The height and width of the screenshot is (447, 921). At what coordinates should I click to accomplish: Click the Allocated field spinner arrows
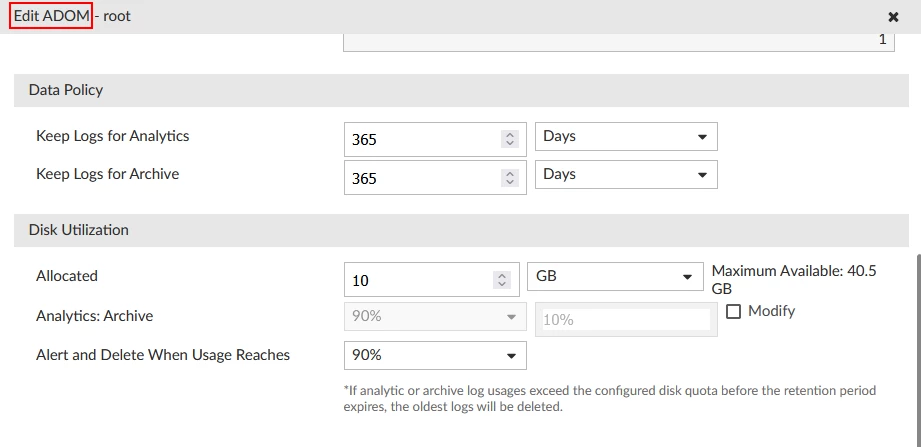point(502,280)
